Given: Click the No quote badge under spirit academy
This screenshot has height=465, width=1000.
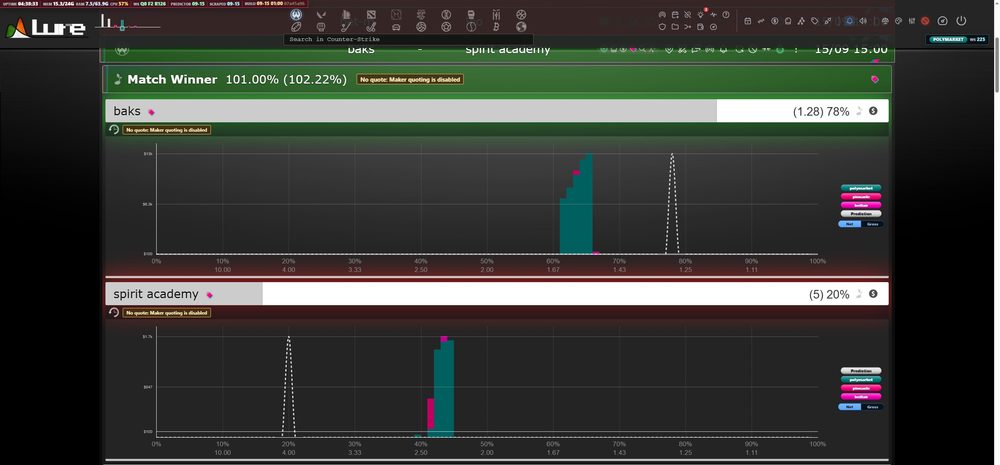Looking at the screenshot, I should point(166,313).
